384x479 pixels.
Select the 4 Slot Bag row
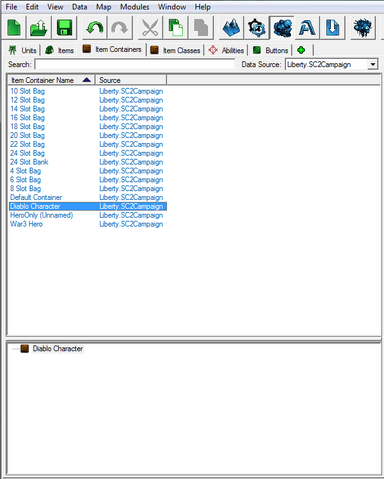click(87, 171)
